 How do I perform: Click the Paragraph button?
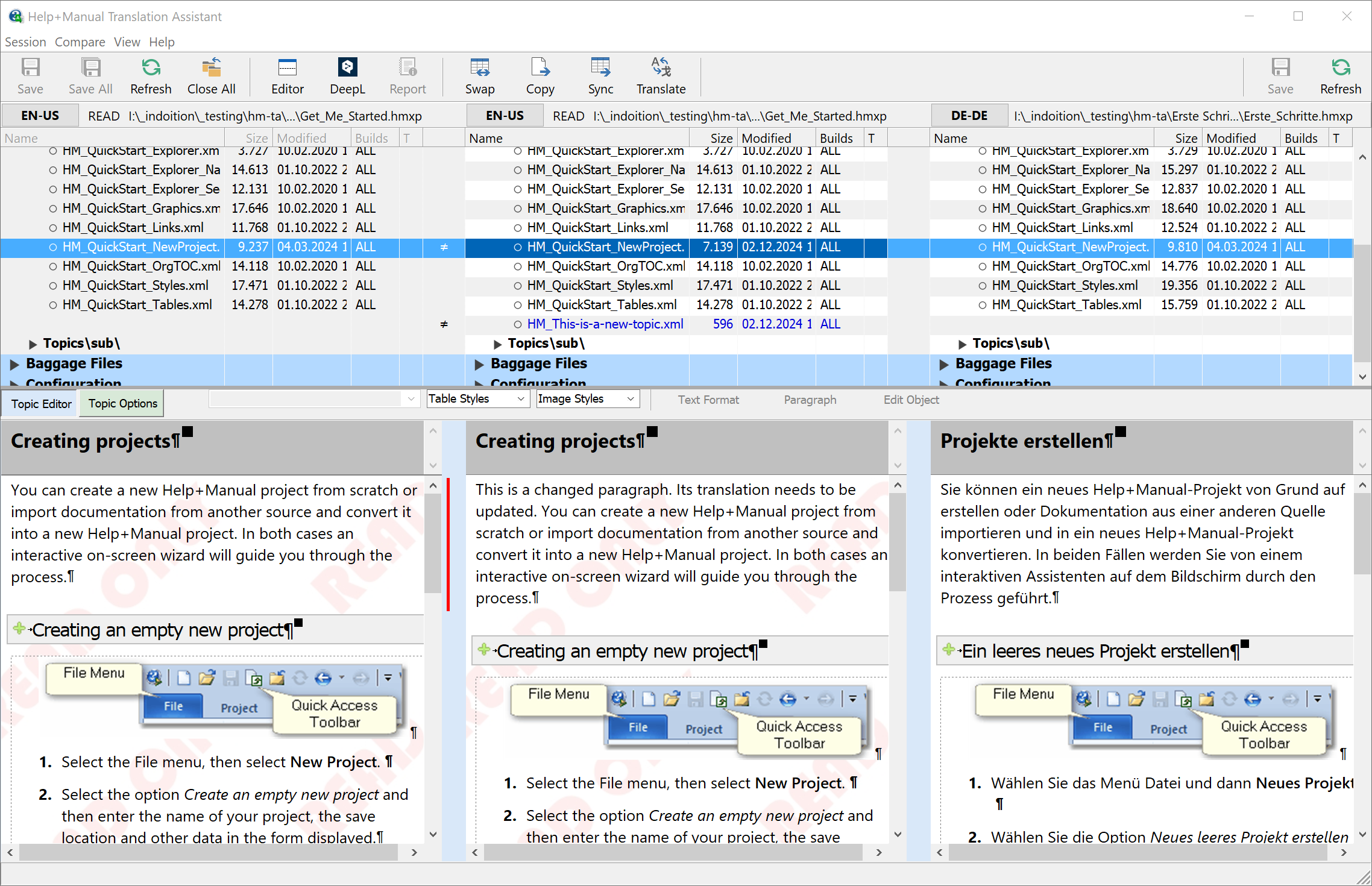tap(810, 400)
